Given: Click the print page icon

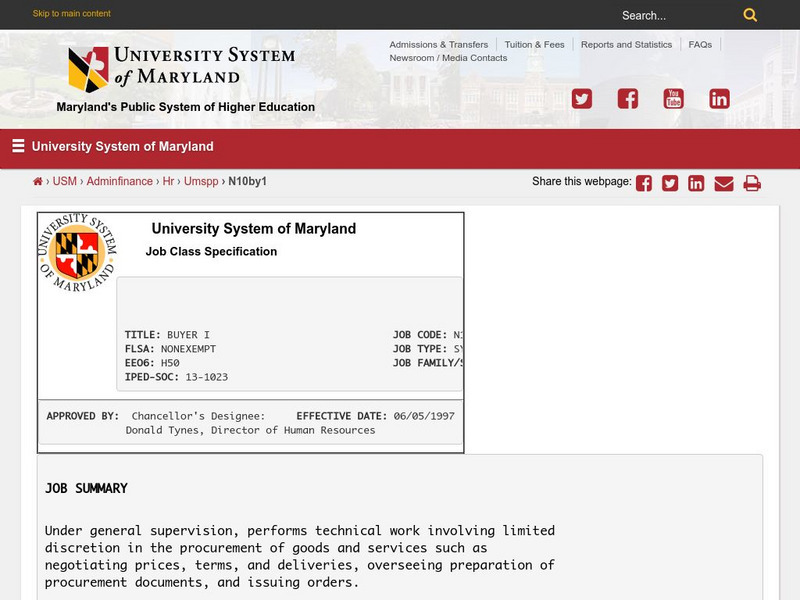Looking at the screenshot, I should (752, 183).
